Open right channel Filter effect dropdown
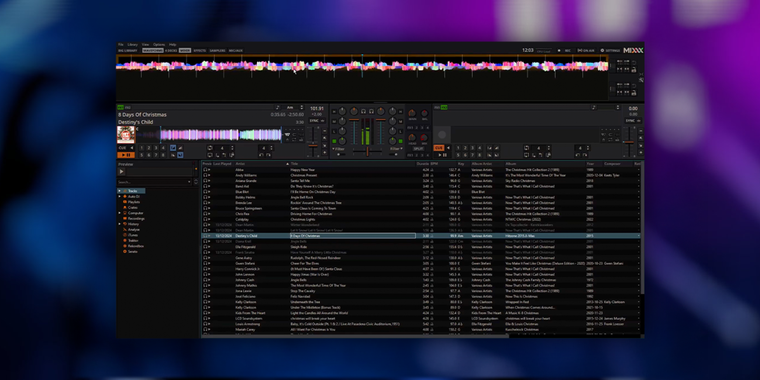 [396, 149]
